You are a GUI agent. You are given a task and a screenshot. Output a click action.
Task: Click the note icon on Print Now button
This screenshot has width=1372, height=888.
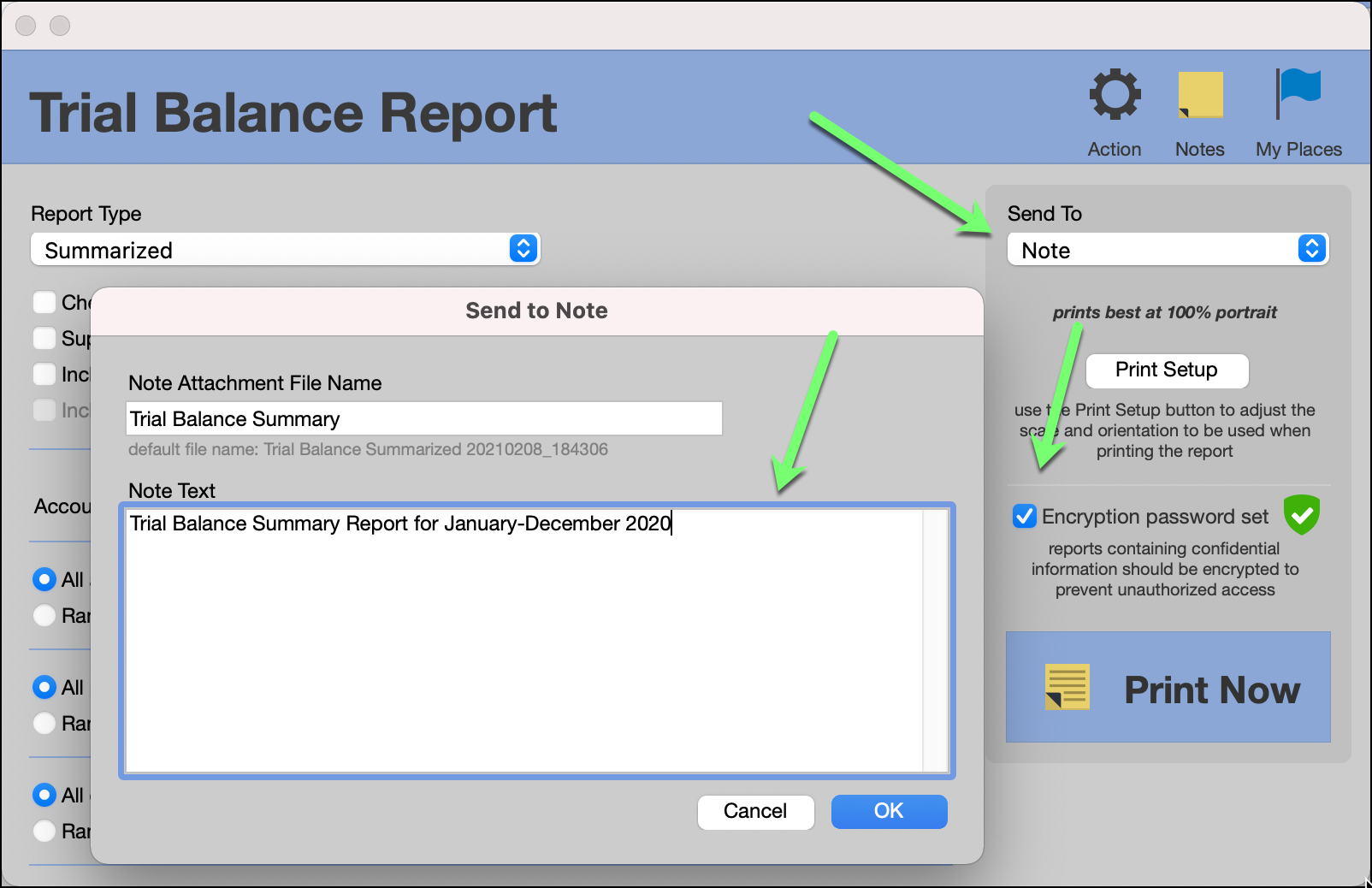[1067, 687]
